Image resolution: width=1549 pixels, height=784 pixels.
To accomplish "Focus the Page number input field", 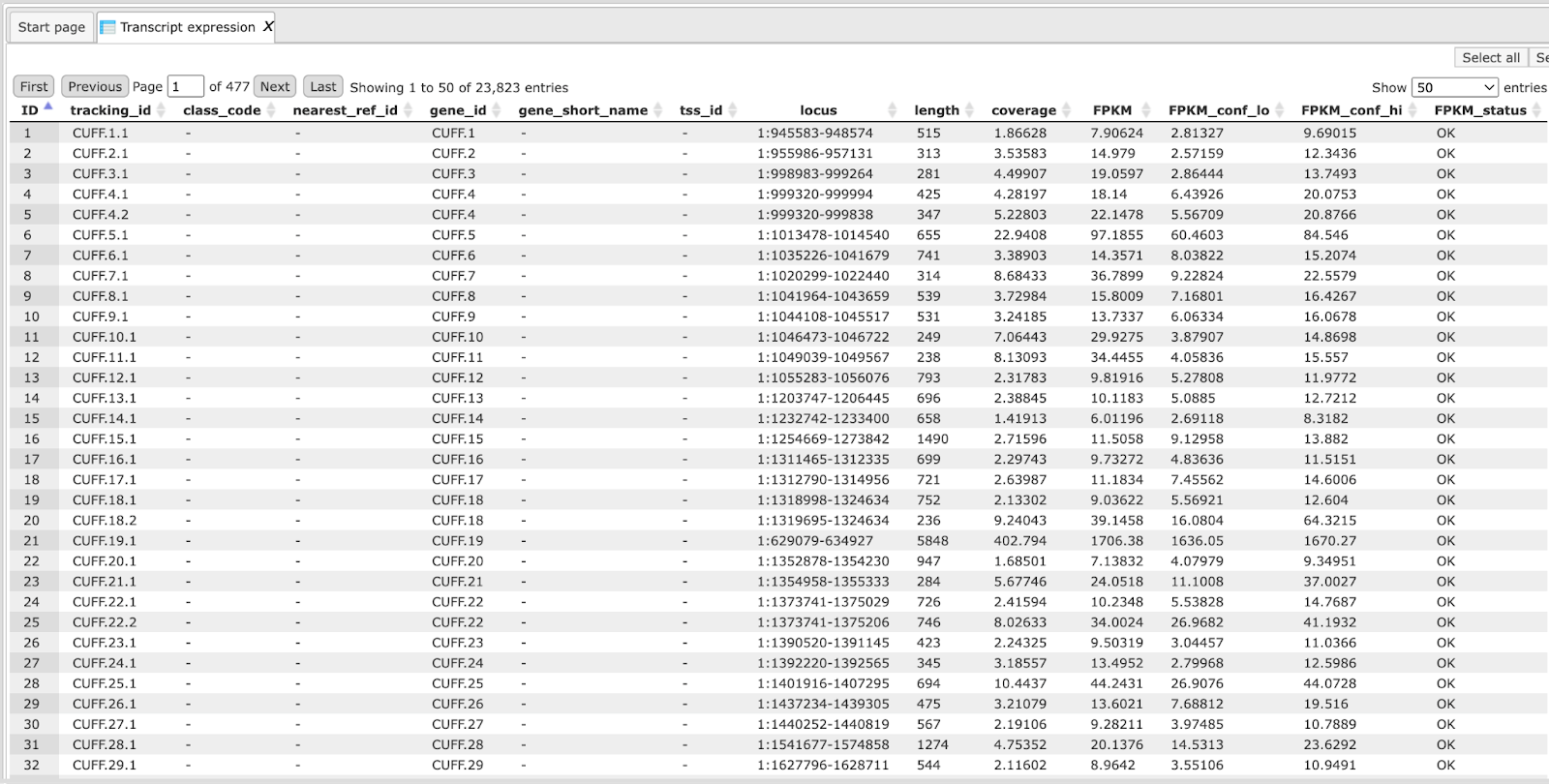I will [x=186, y=86].
